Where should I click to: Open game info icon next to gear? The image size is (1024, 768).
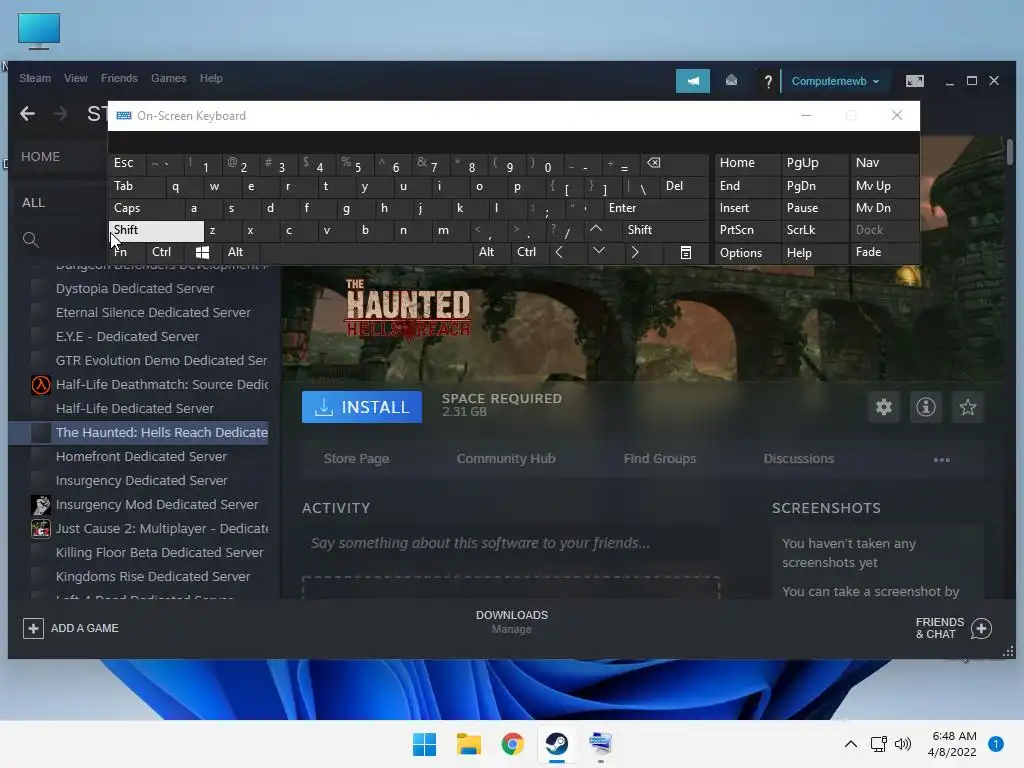point(925,407)
